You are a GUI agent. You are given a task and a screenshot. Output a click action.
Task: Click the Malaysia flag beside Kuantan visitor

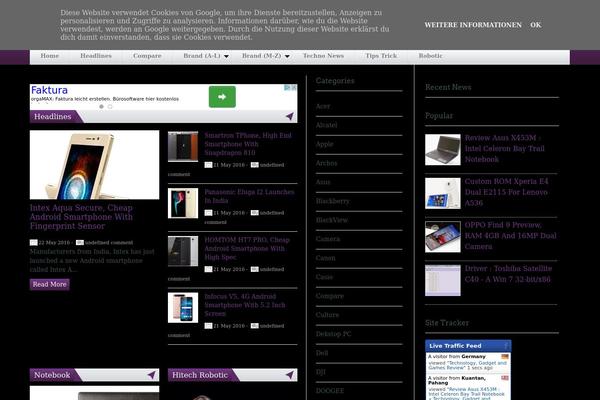click(505, 378)
